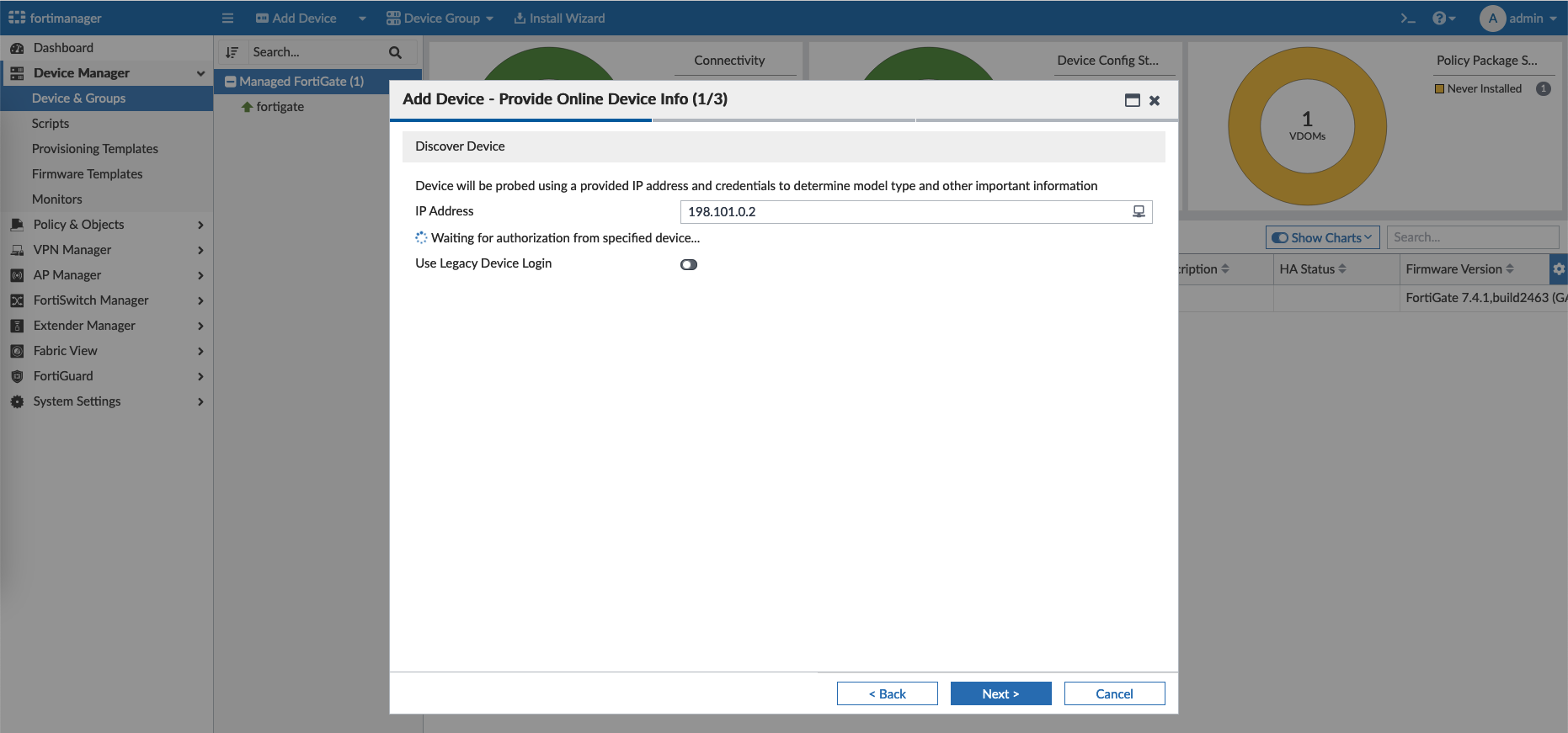Click the hamburger menu toggle icon
Screen dimensions: 1568x733
point(227,18)
